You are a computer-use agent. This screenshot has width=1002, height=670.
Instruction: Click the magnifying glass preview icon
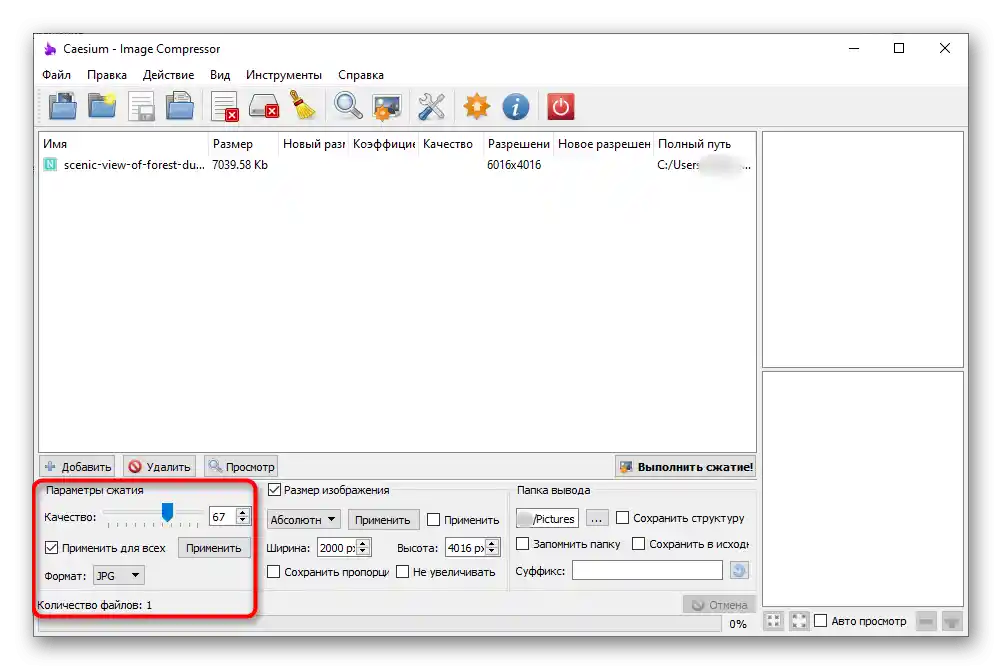point(348,106)
